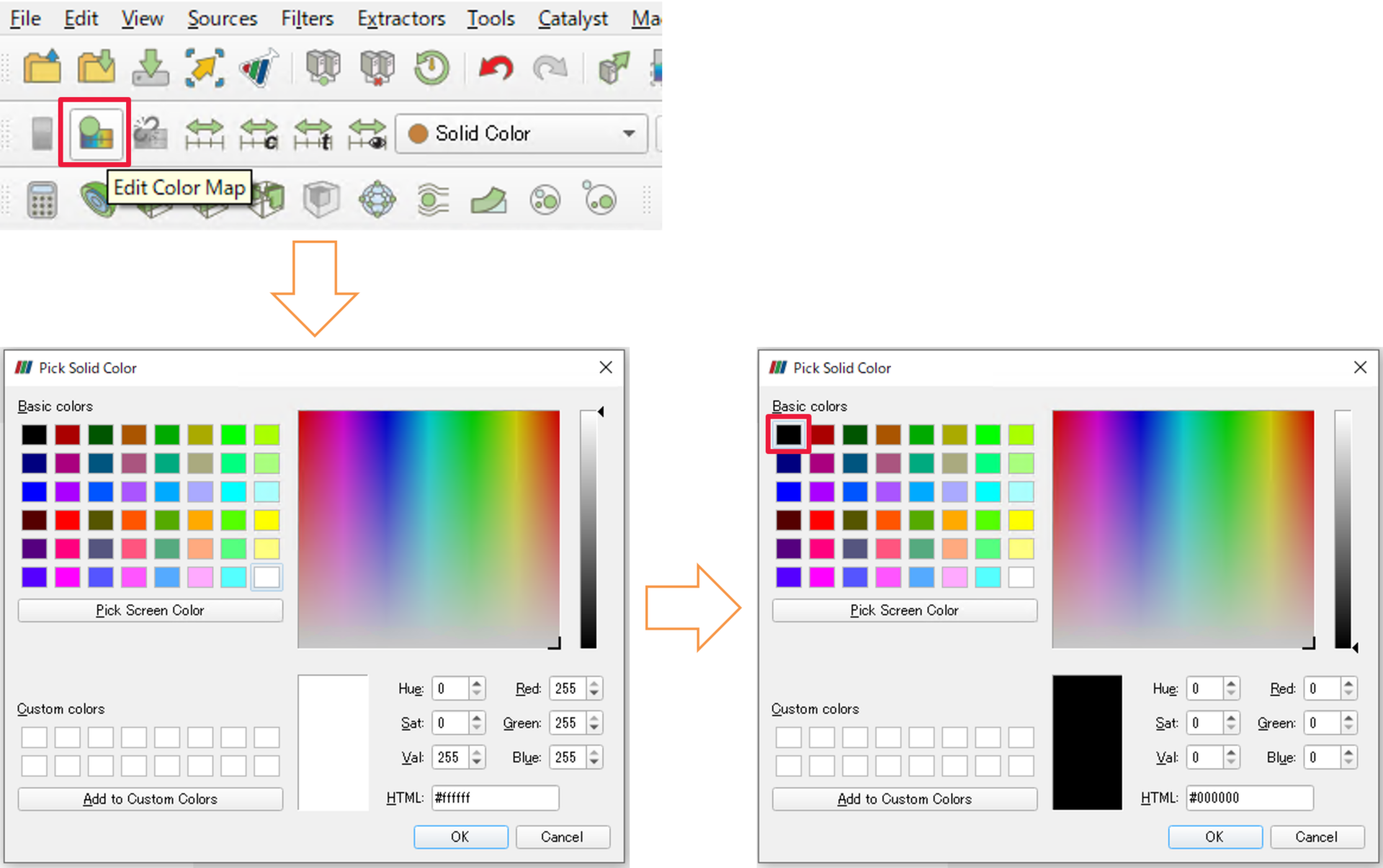Decrease Red stepper in left dialog
Screen dimensions: 1383x868
click(594, 694)
